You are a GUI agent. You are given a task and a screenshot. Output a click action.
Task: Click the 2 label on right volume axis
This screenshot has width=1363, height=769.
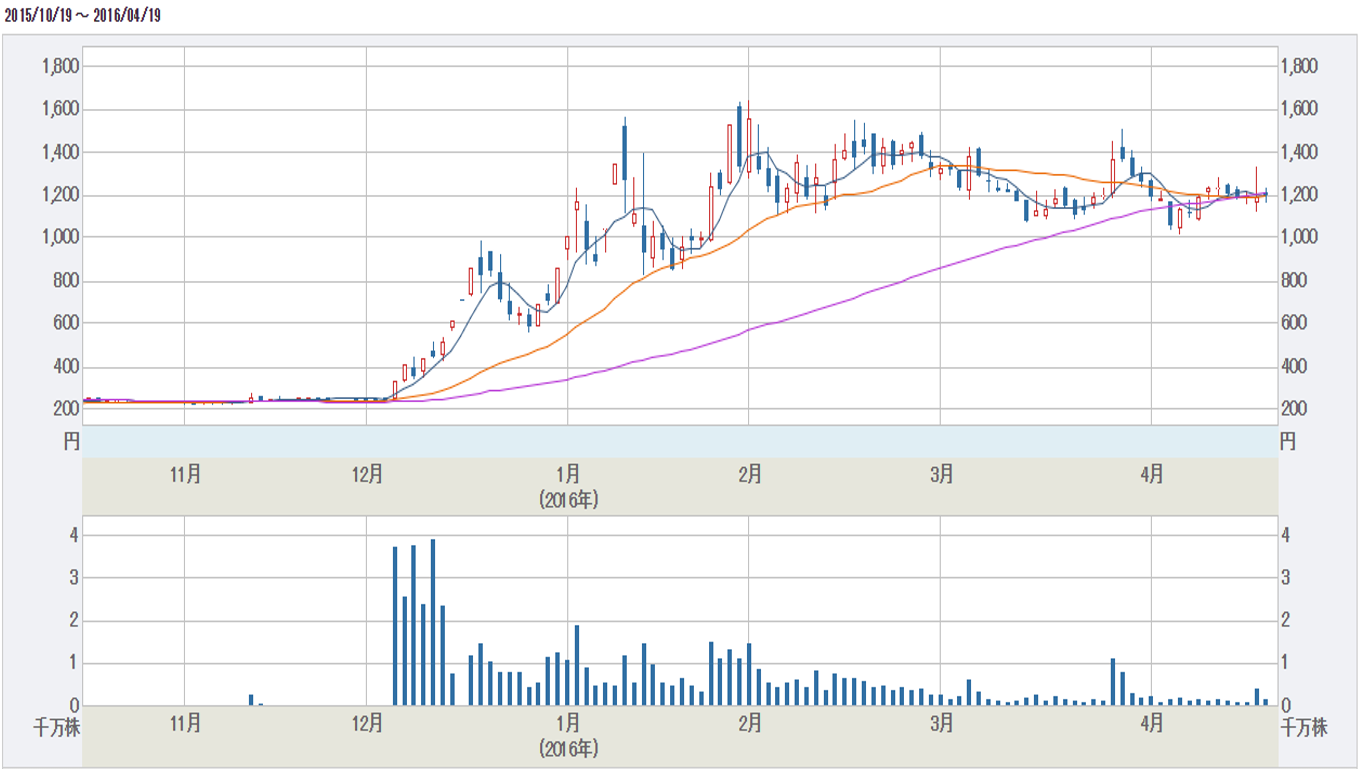1287,620
